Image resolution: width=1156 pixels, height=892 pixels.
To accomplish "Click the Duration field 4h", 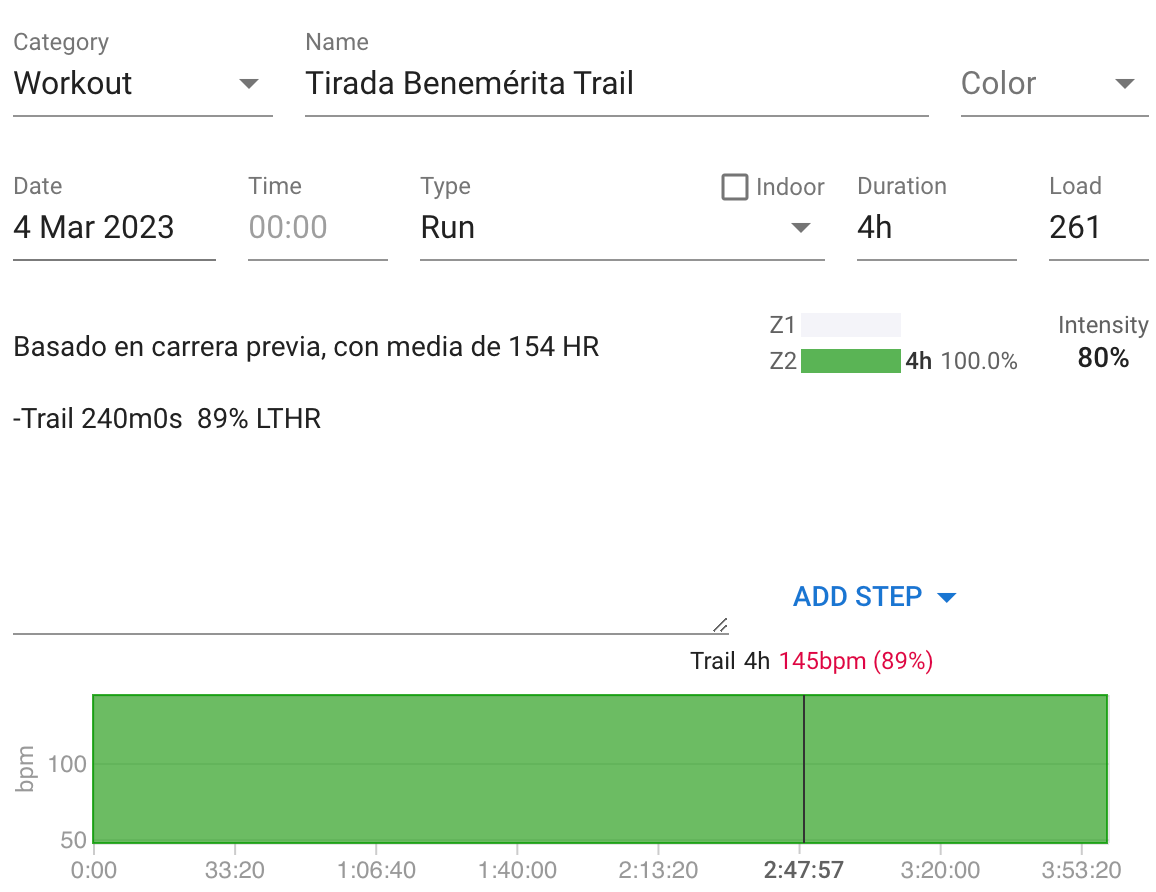I will click(936, 227).
